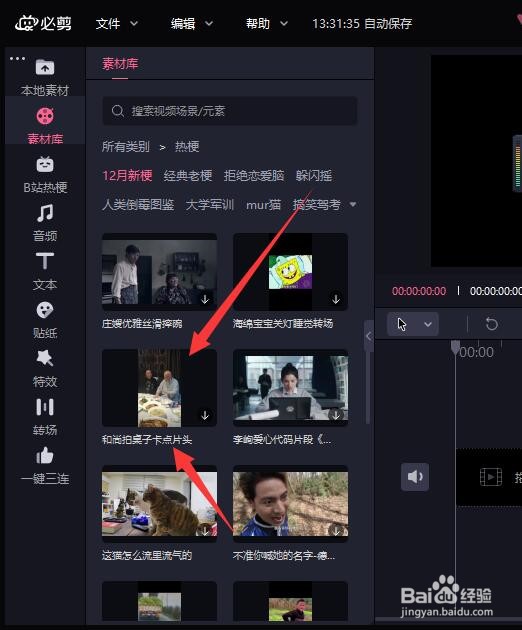Expand the 文件 menu chevron

(134, 24)
